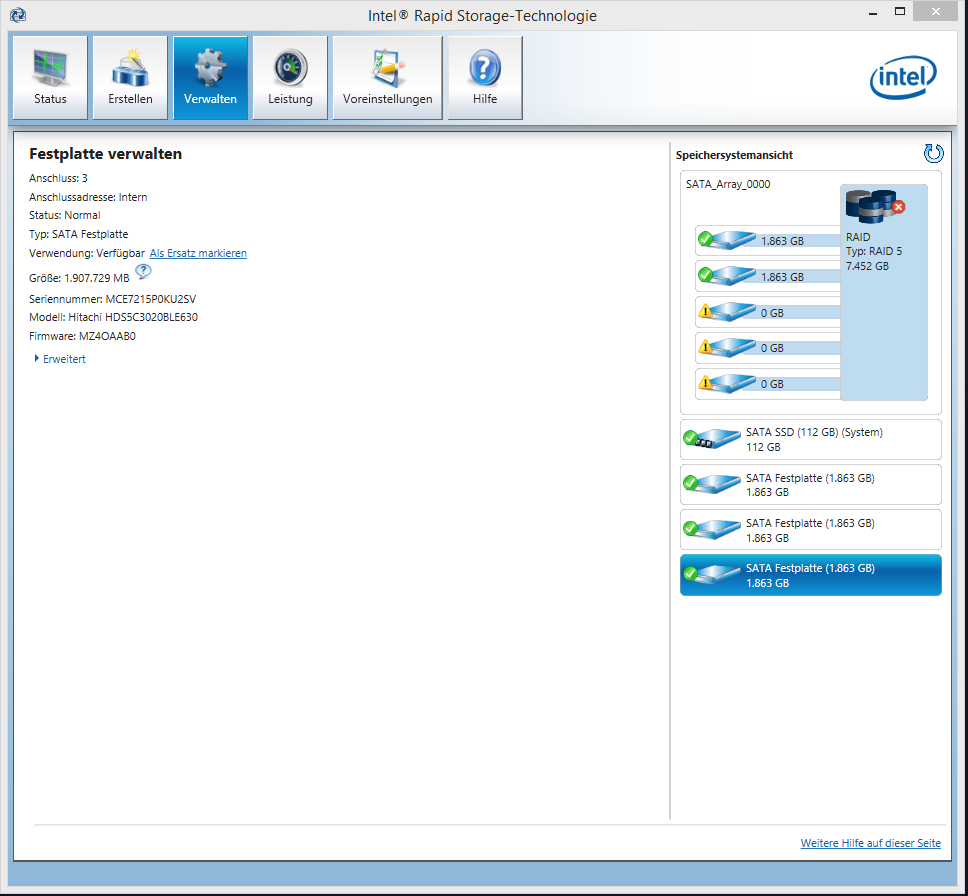
Task: Click 'Anschlussadresse: Intern' text
Action: pos(88,197)
